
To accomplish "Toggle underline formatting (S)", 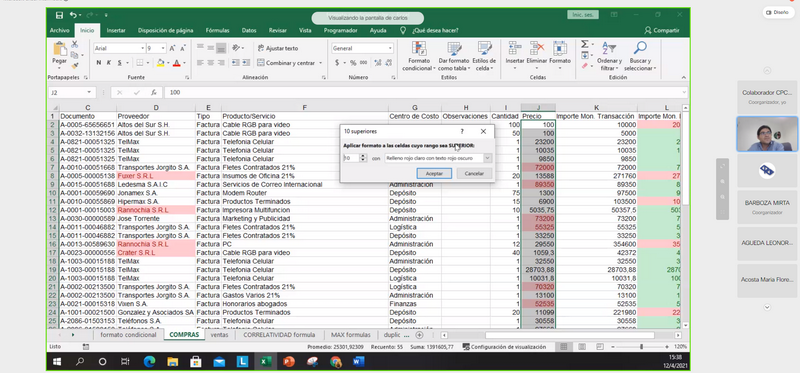I will pos(119,63).
